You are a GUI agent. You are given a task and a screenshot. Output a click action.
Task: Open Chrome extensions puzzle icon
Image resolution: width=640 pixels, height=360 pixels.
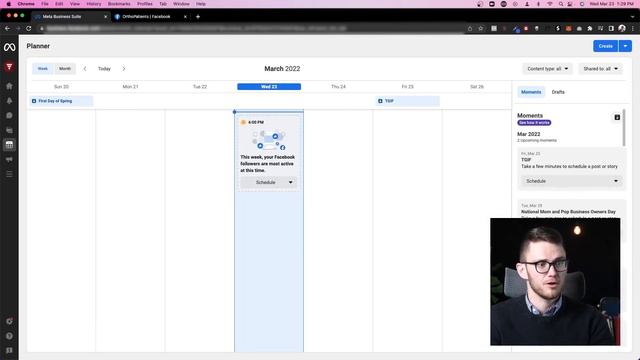(590, 29)
